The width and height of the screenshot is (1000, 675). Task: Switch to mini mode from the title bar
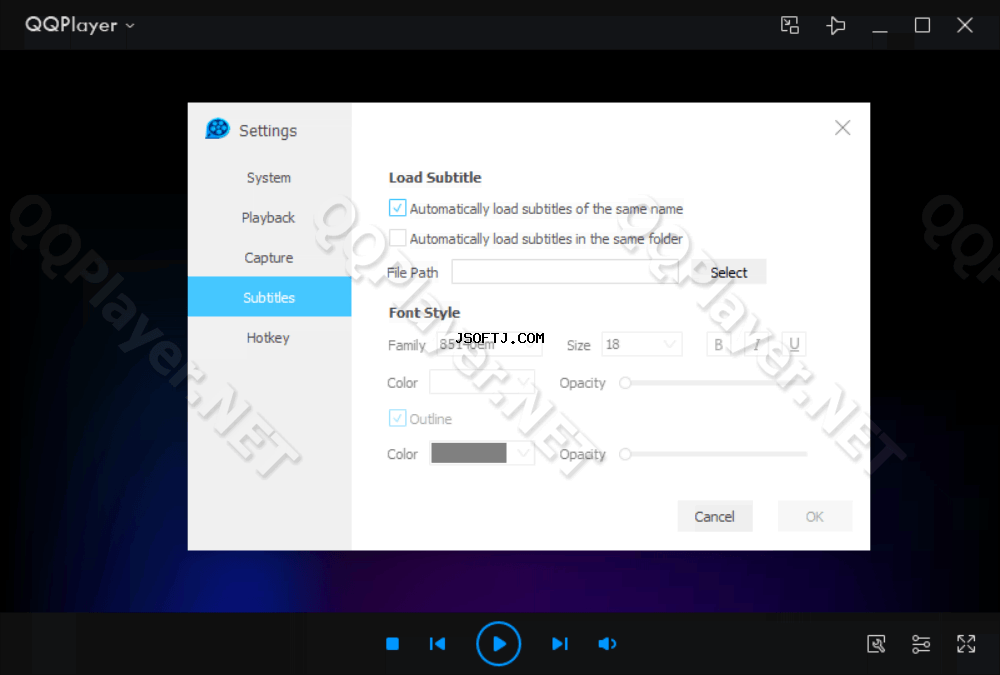click(790, 25)
